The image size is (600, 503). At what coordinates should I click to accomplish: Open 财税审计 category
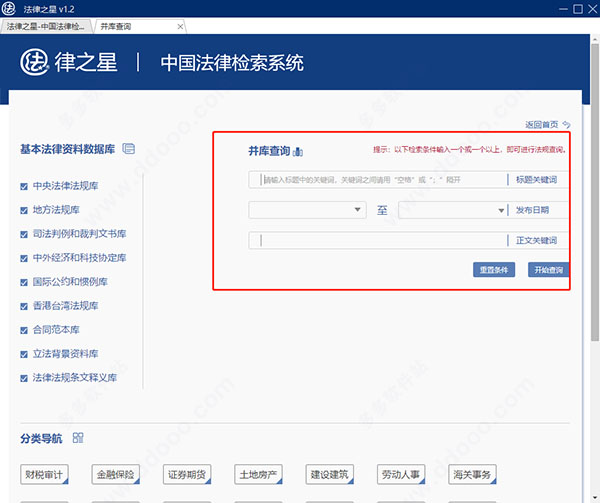click(x=44, y=474)
